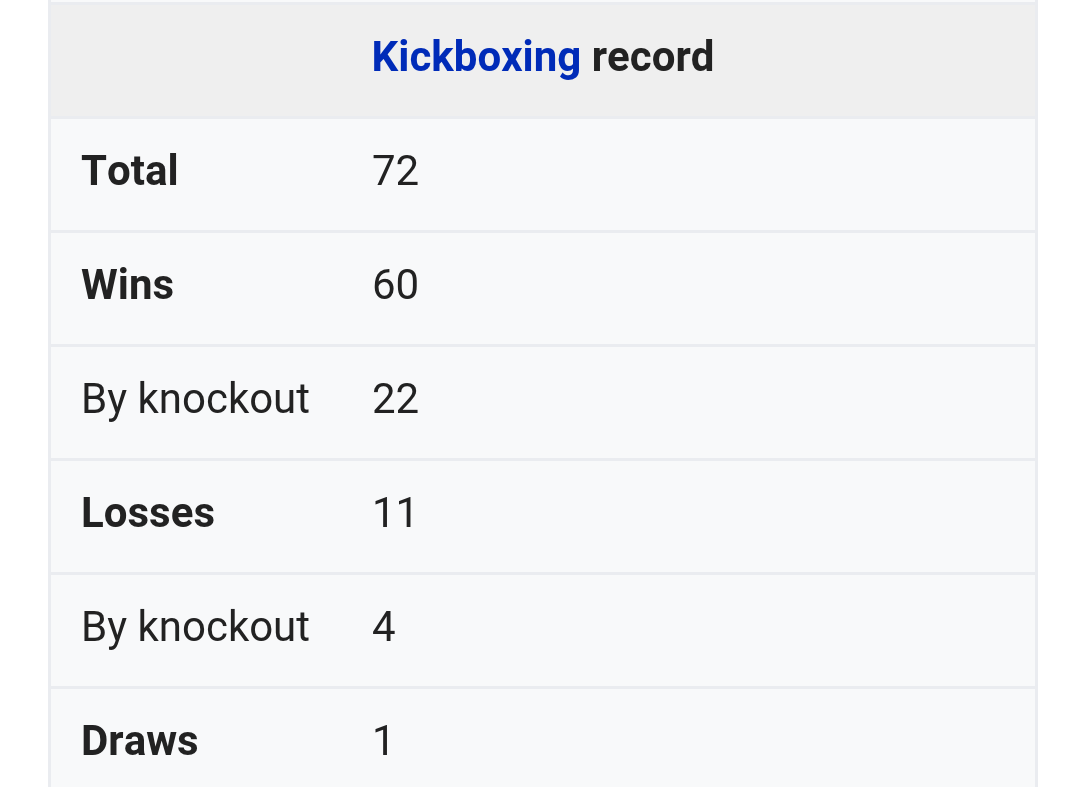Viewport: 1080px width, 787px height.
Task: Click blank space right of the draws value
Action: tap(720, 741)
